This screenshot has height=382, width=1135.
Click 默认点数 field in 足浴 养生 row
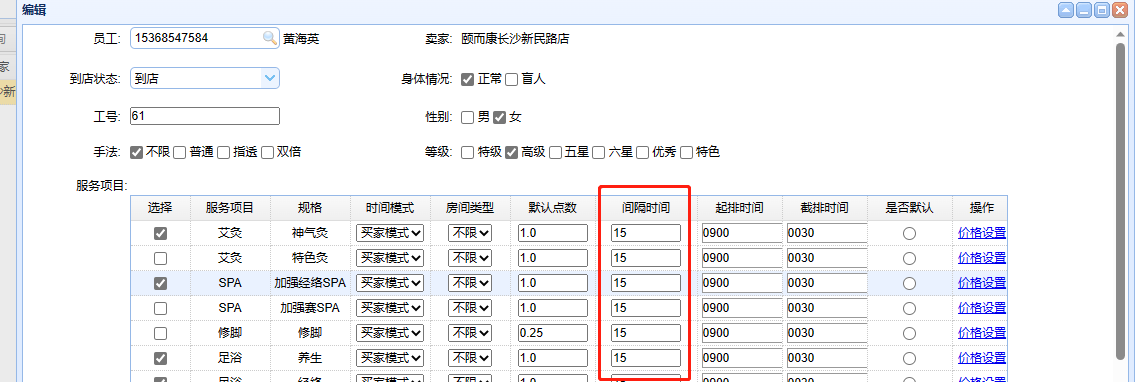553,358
